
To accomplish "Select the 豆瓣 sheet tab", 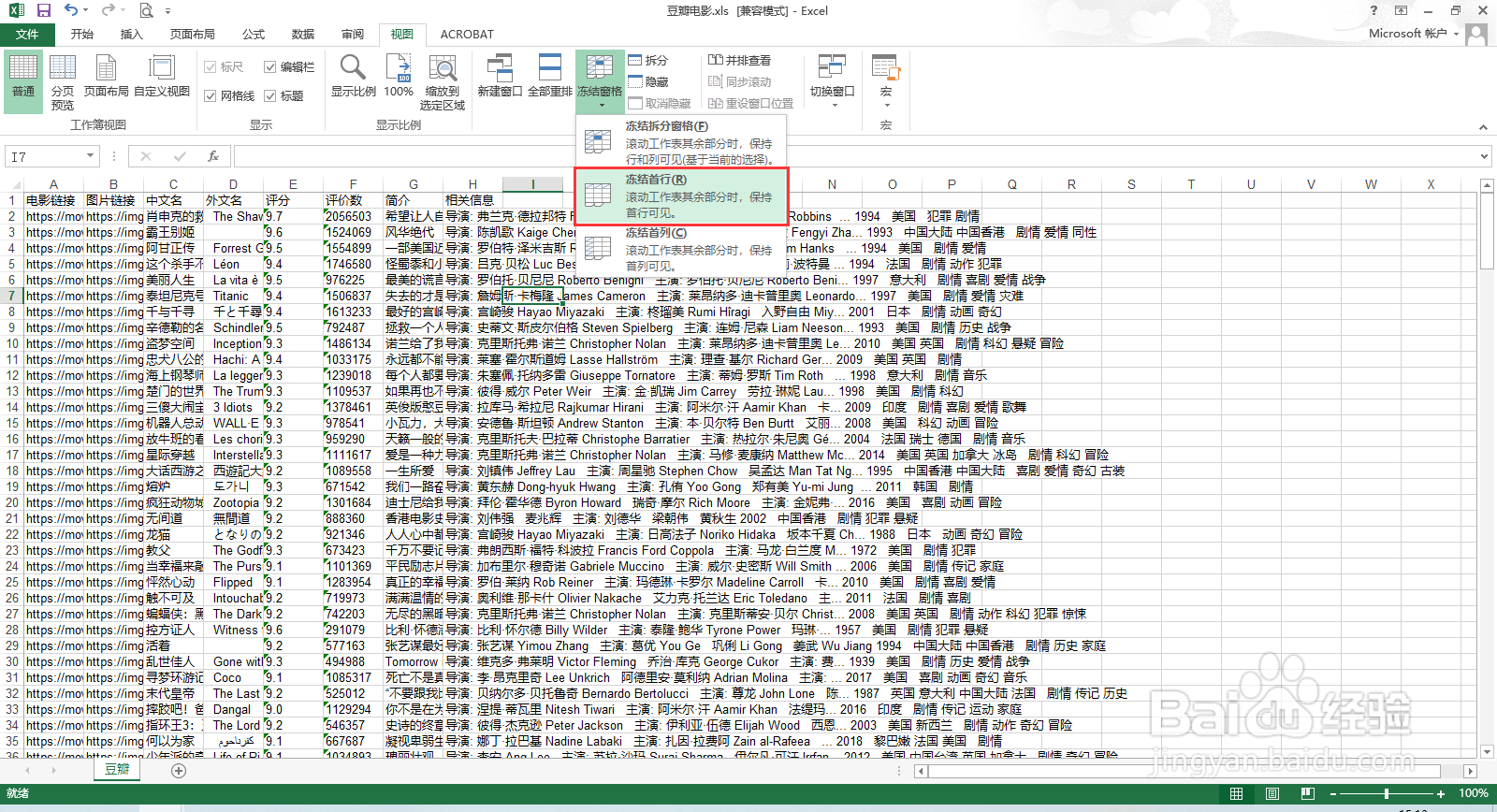I will point(117,769).
